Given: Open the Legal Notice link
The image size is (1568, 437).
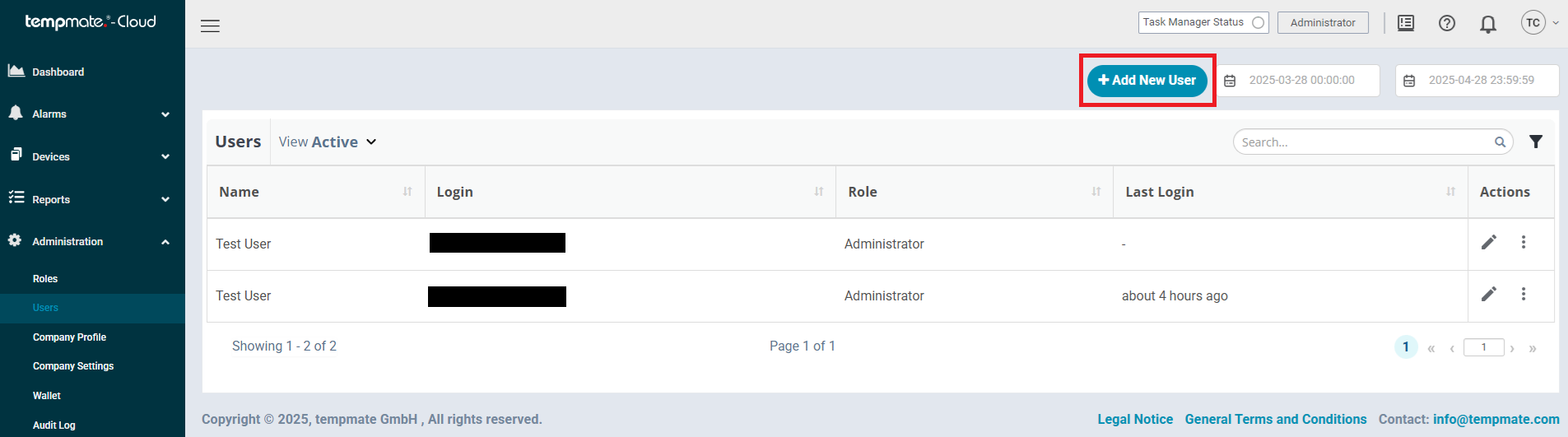Looking at the screenshot, I should click(1135, 419).
